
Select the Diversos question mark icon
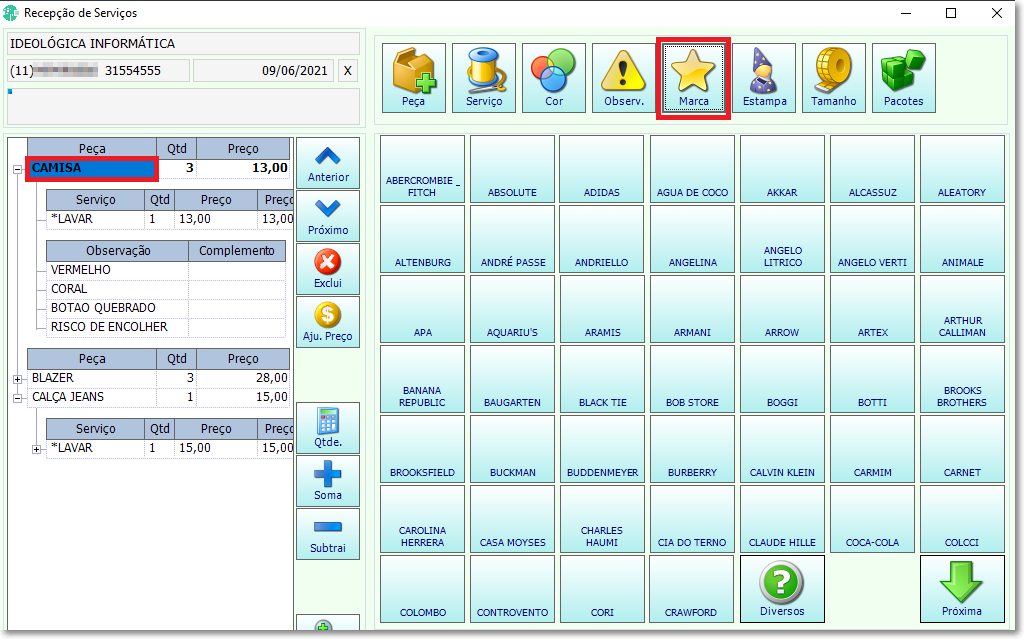782,589
